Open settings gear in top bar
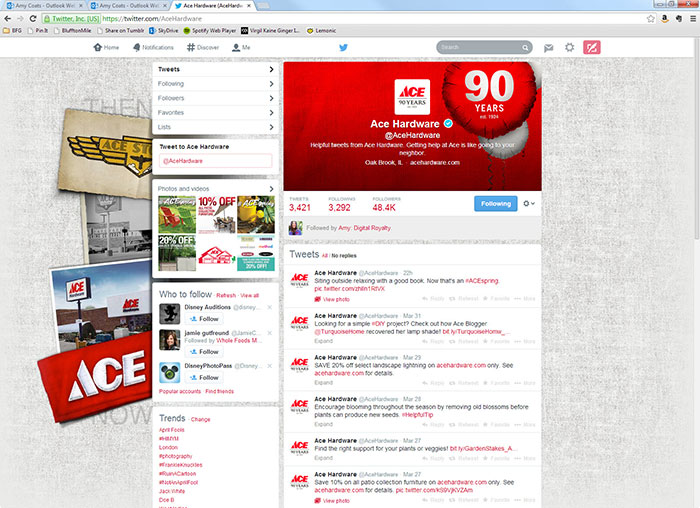The width and height of the screenshot is (700, 508). (569, 47)
